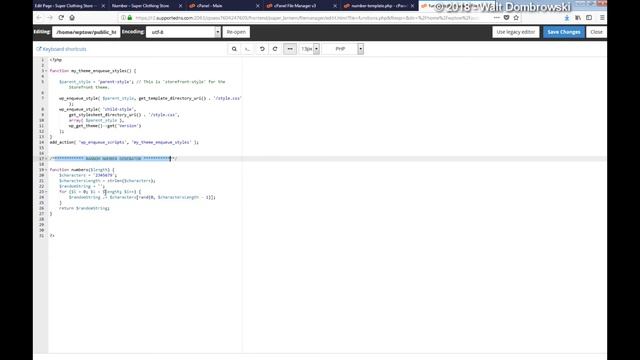Go back with browser back arrow

click(x=39, y=18)
